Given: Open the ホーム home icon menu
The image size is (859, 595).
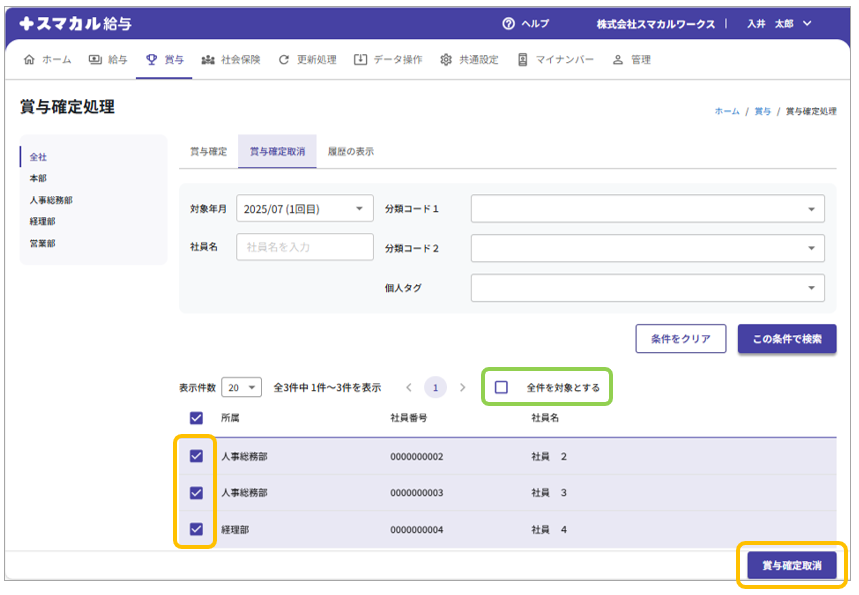Looking at the screenshot, I should tap(28, 60).
